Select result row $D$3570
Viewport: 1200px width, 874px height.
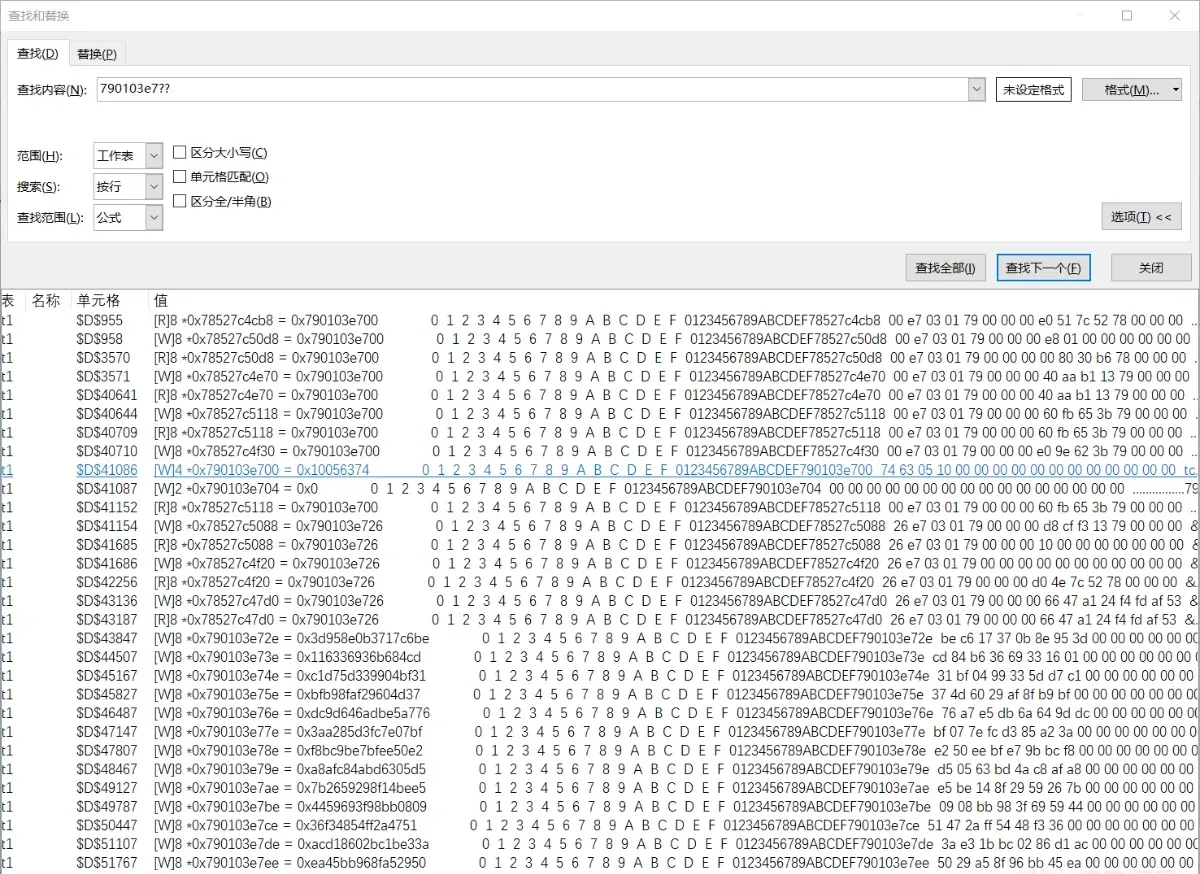point(599,358)
